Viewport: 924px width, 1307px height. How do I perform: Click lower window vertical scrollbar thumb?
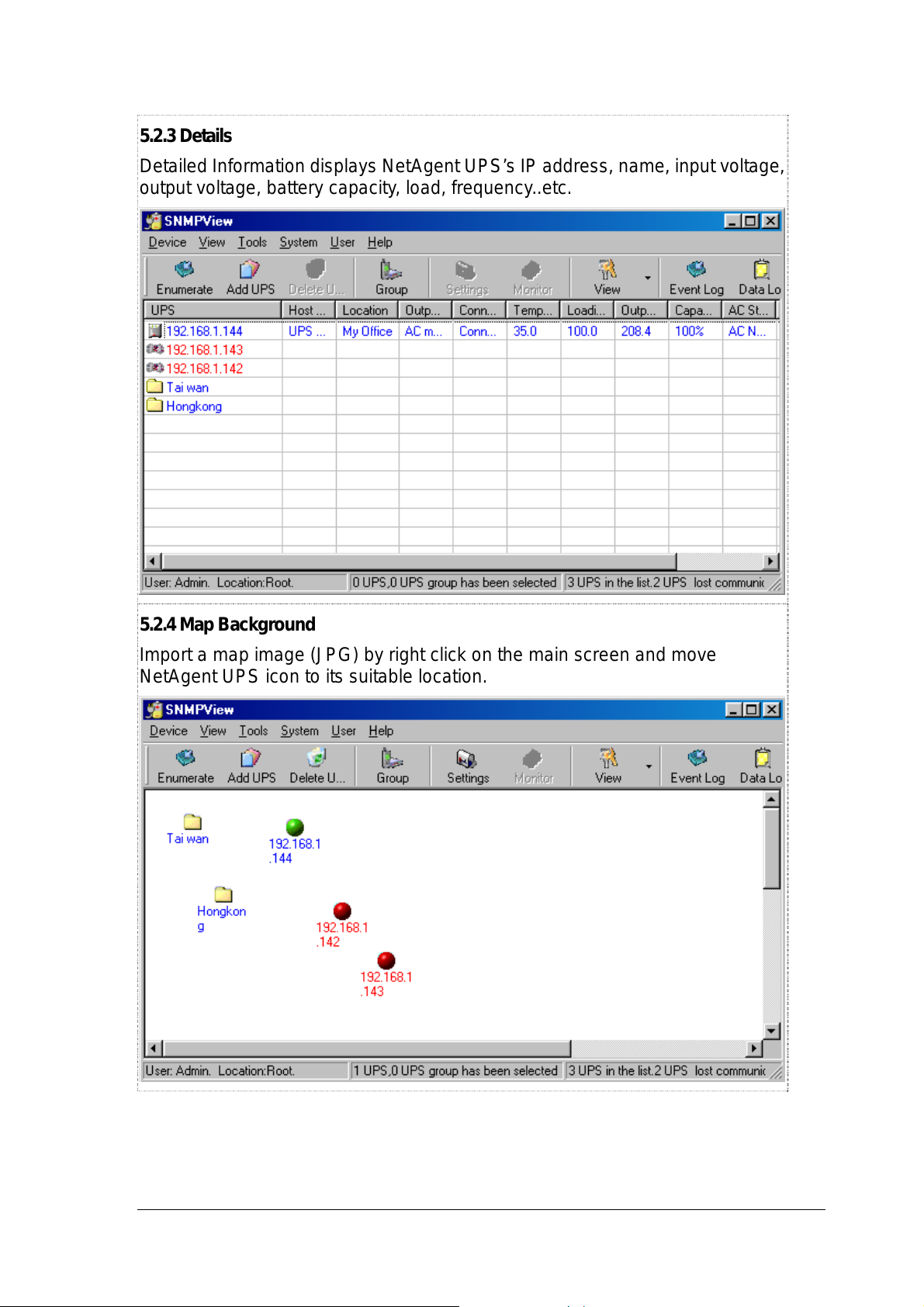[771, 848]
